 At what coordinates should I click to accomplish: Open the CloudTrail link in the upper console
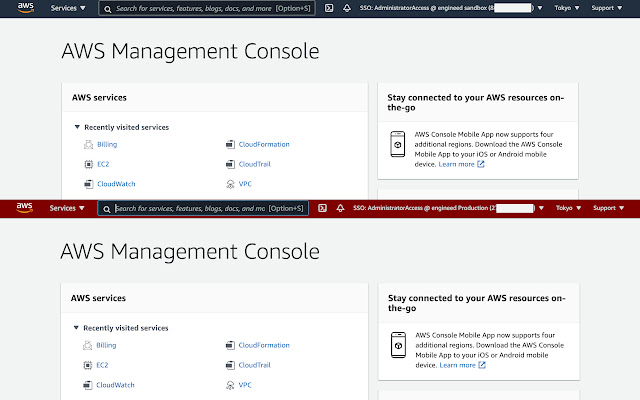coord(255,164)
